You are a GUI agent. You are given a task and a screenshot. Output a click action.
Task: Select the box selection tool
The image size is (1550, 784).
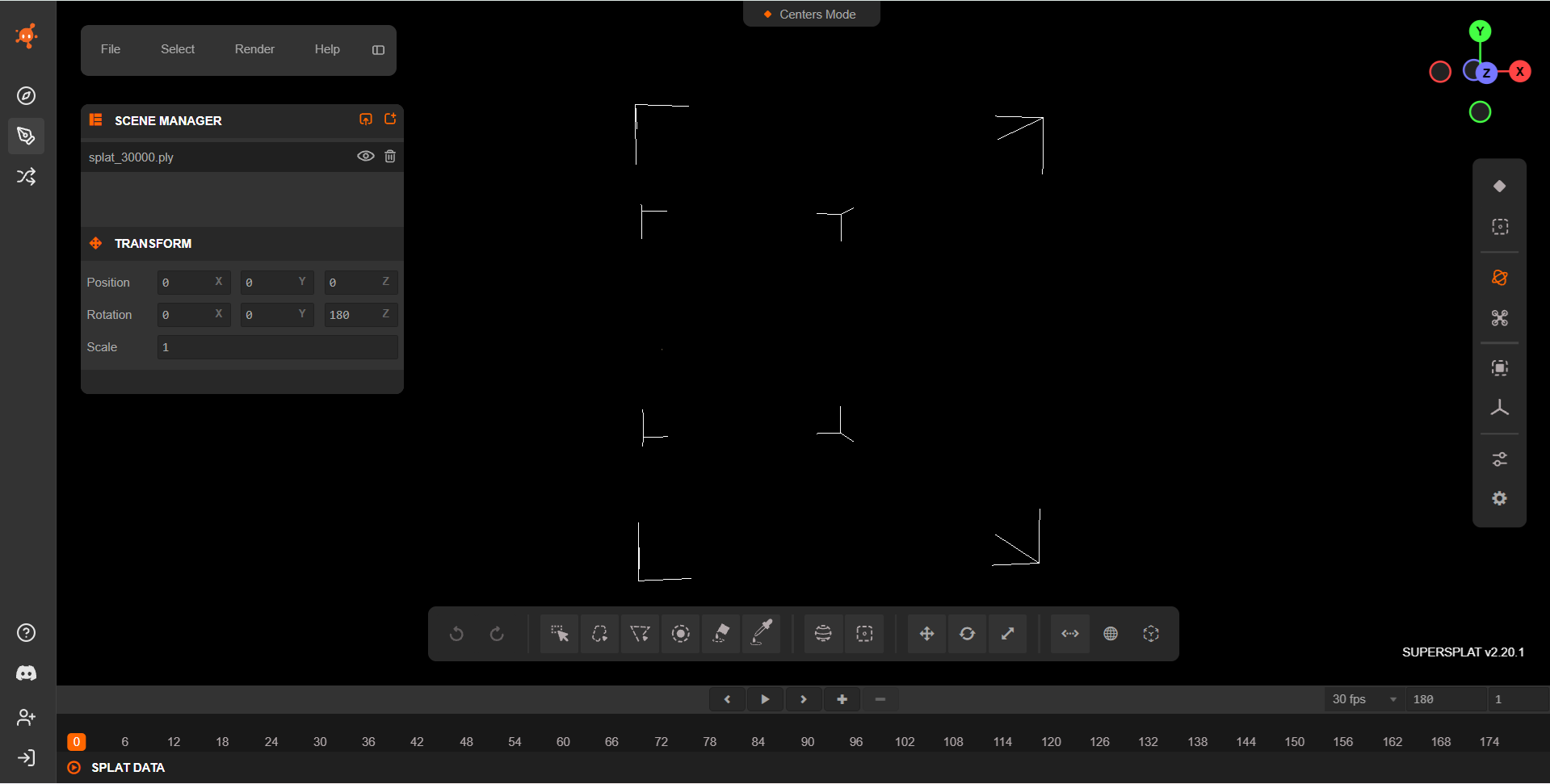[x=864, y=634]
